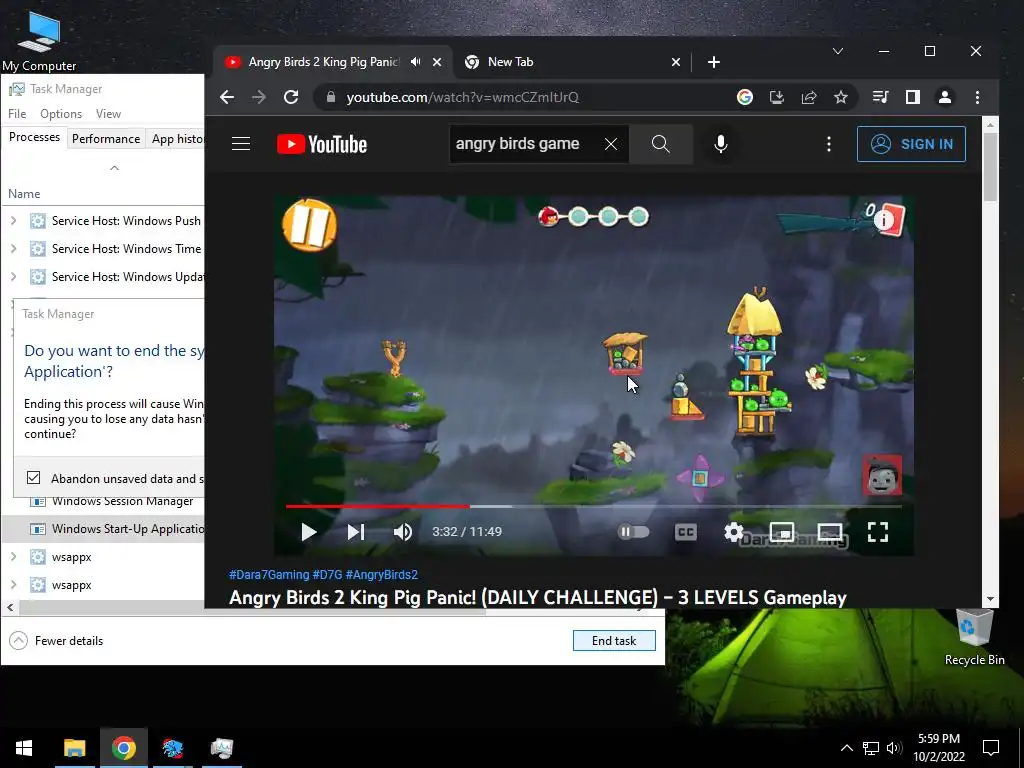Share this page from address bar

pos(808,97)
